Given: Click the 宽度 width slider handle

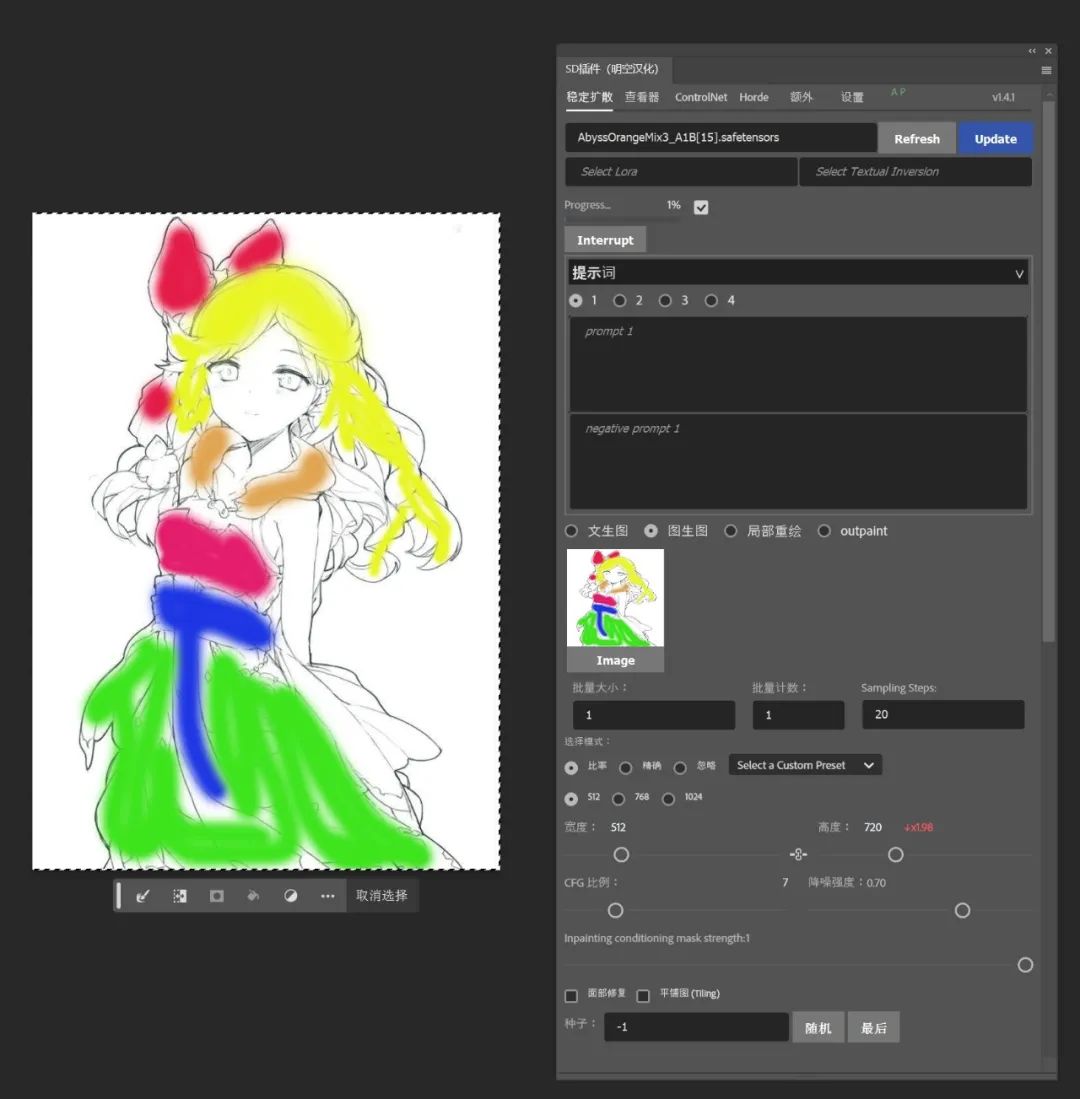Looking at the screenshot, I should coord(622,854).
